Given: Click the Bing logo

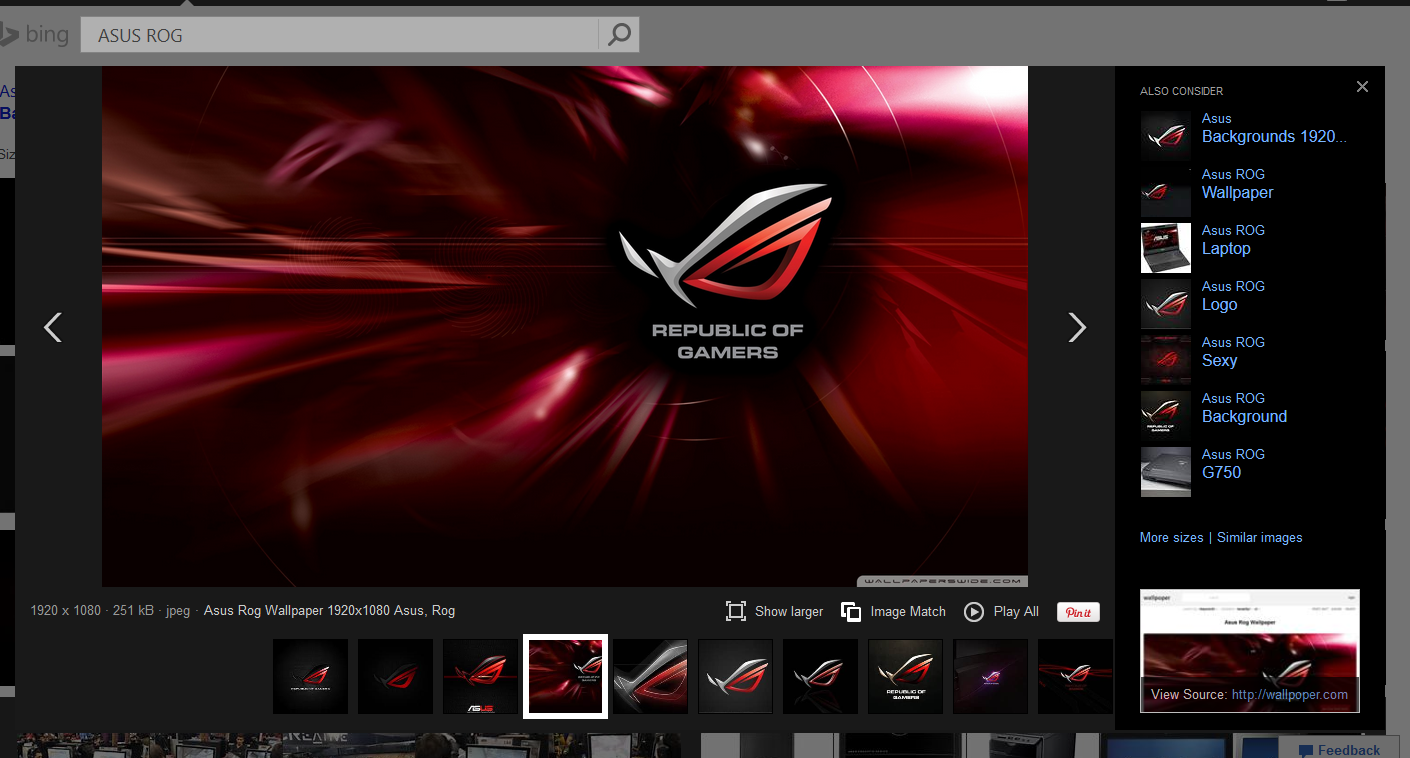Looking at the screenshot, I should point(35,35).
